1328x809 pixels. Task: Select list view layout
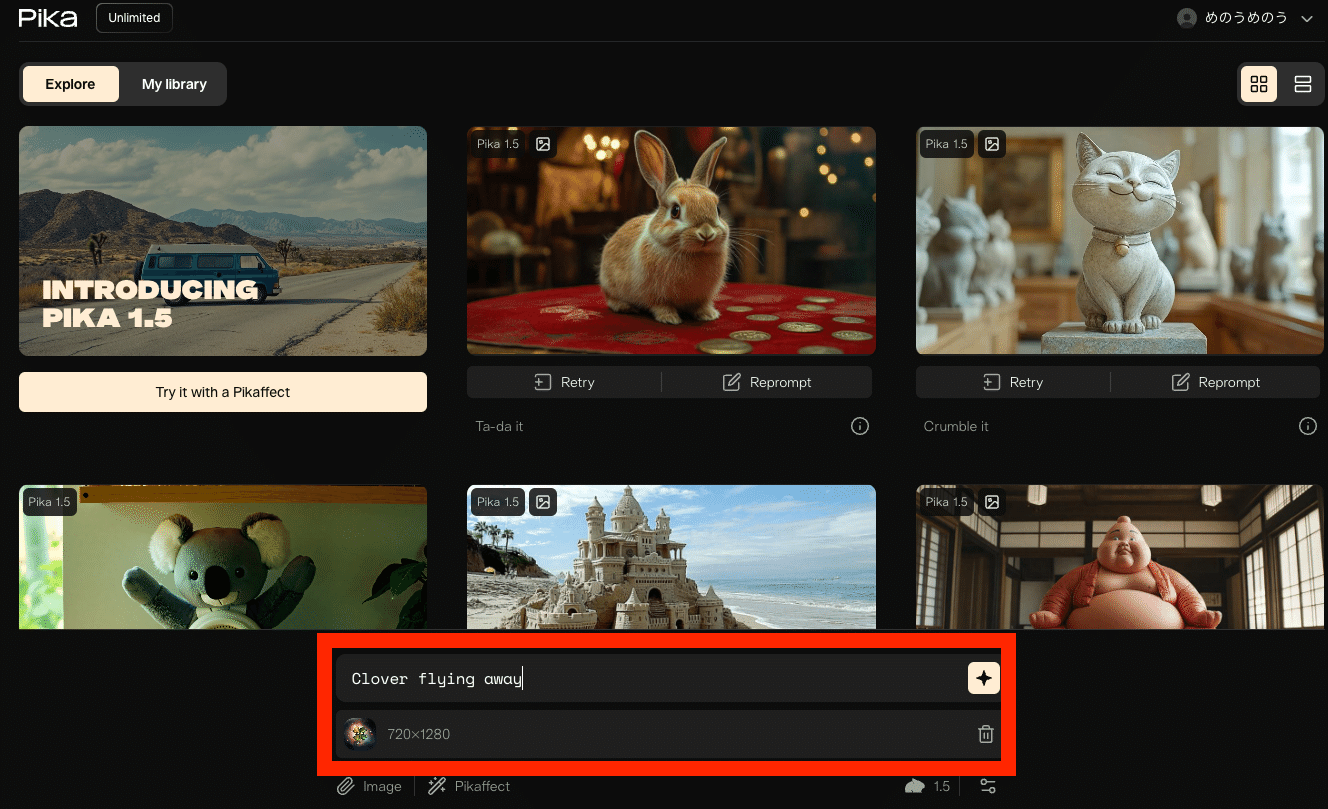[x=1302, y=84]
